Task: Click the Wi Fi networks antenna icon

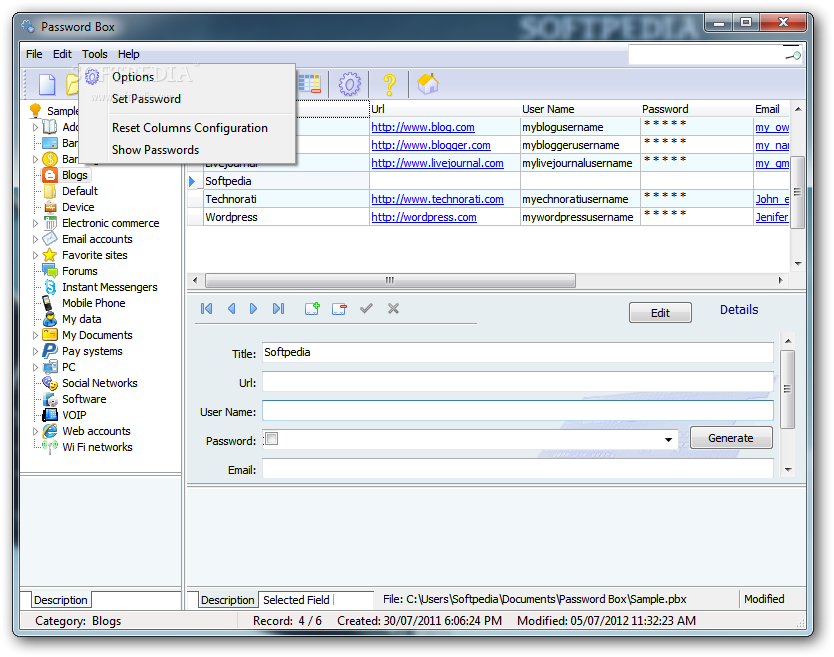Action: (50, 447)
